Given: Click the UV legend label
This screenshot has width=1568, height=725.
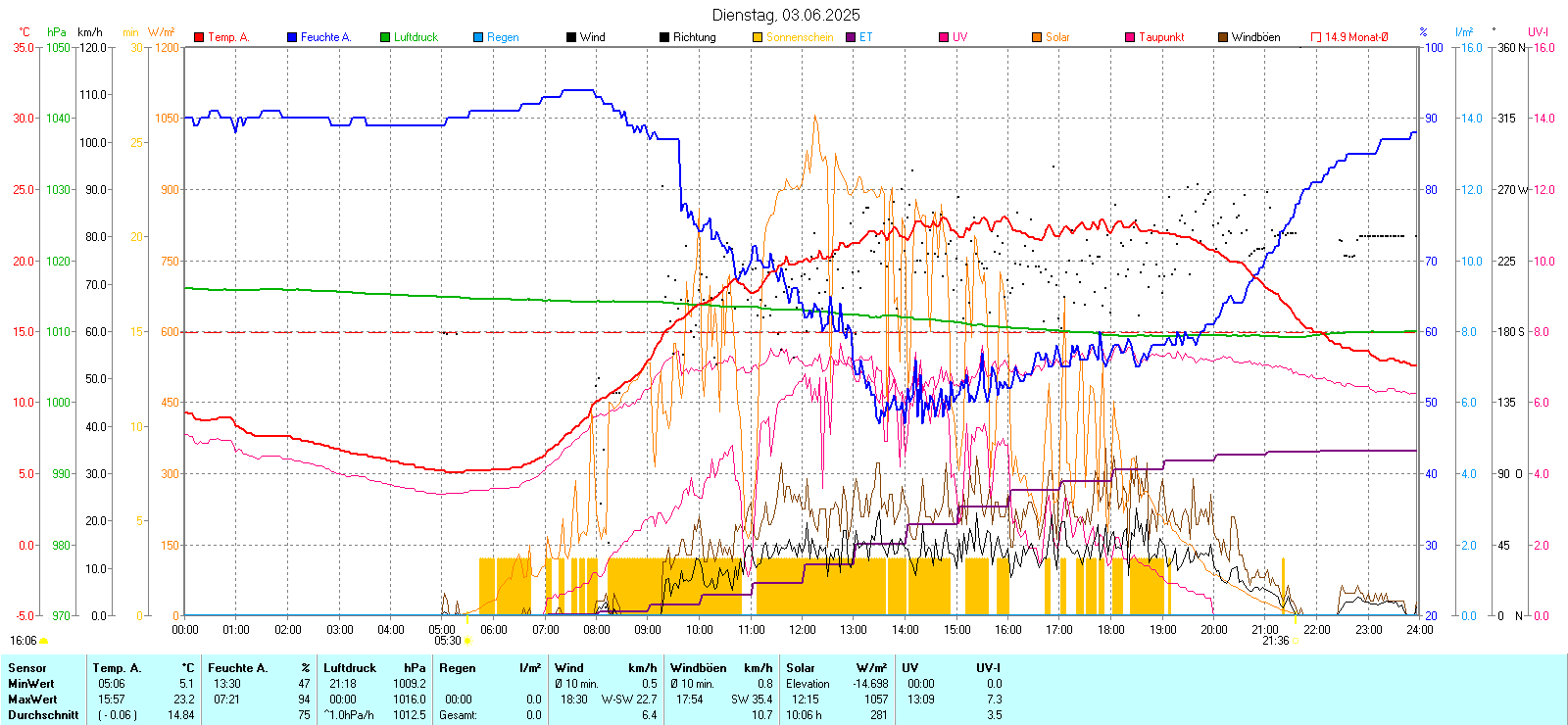Looking at the screenshot, I should (959, 37).
